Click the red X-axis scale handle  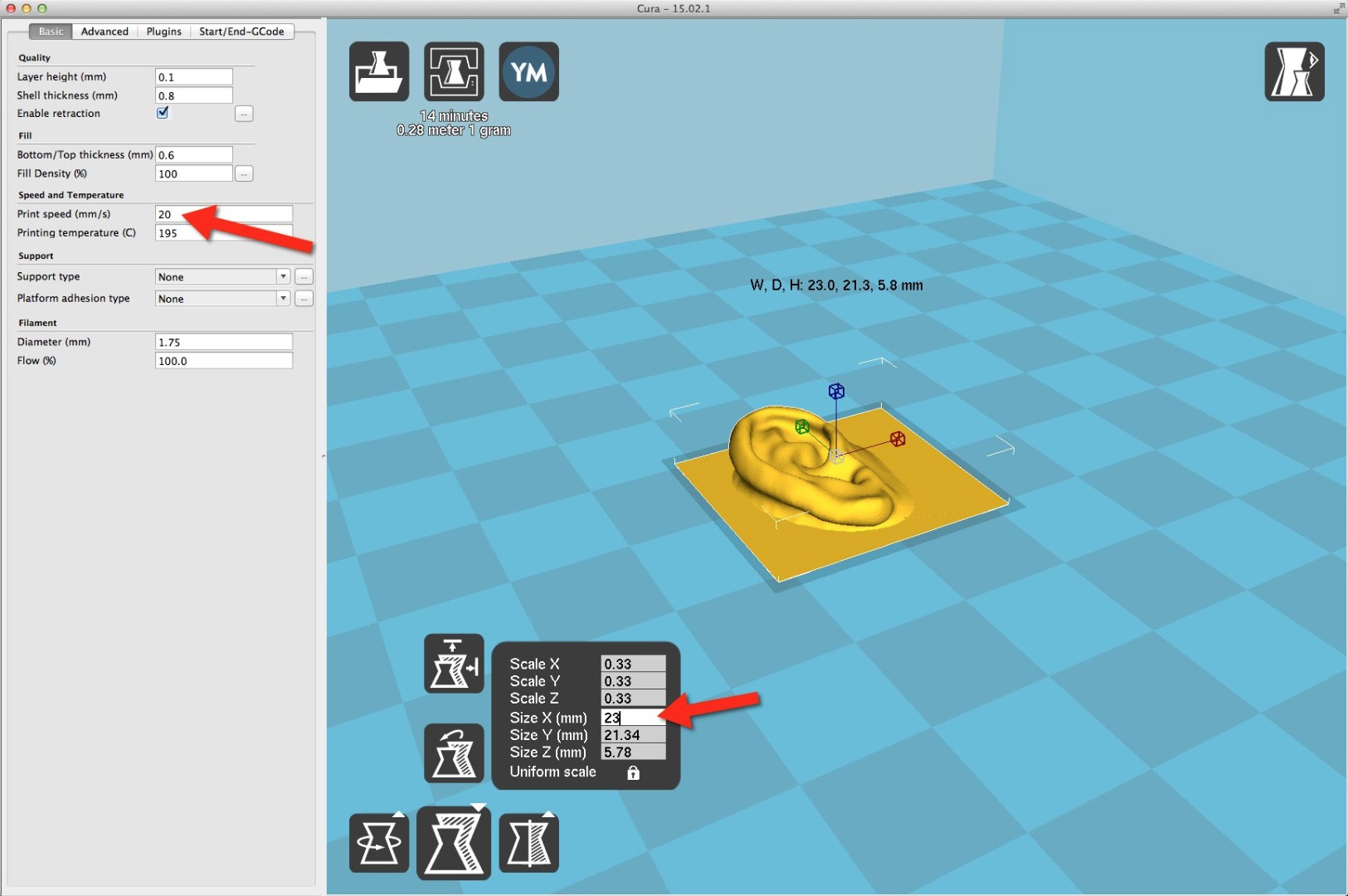pyautogui.click(x=898, y=439)
